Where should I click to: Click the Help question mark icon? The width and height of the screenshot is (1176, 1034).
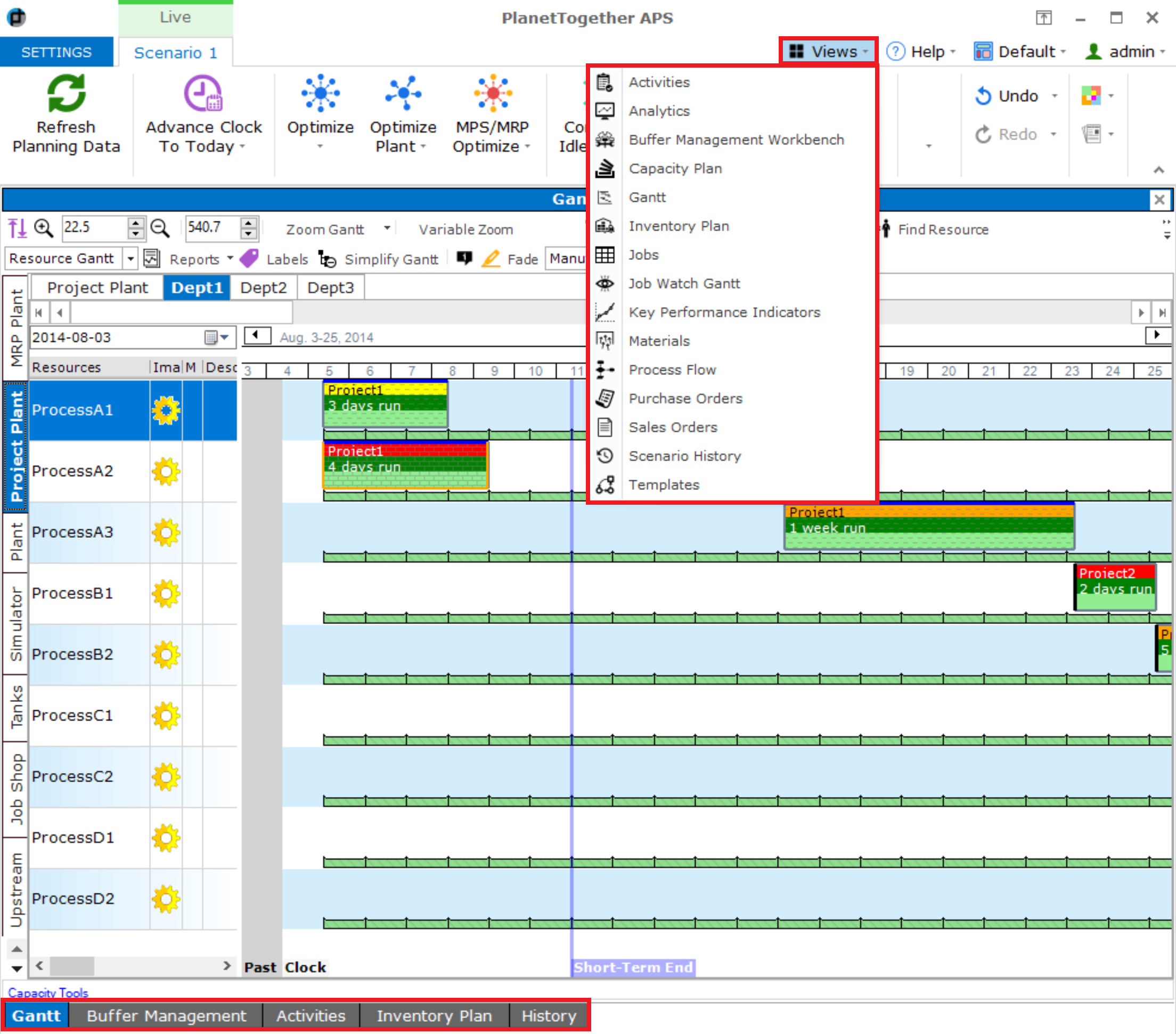895,52
